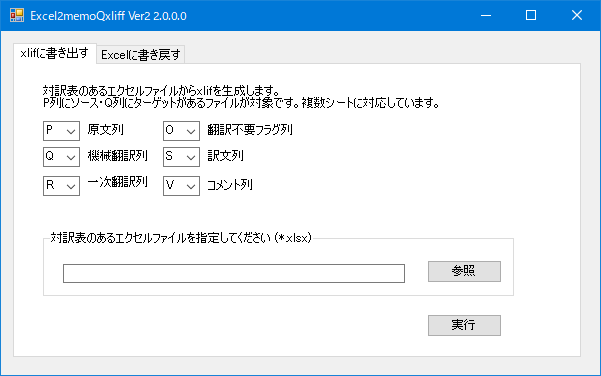Image resolution: width=601 pixels, height=376 pixels.
Task: Close the Excel2memoQxliff window
Action: pos(577,15)
